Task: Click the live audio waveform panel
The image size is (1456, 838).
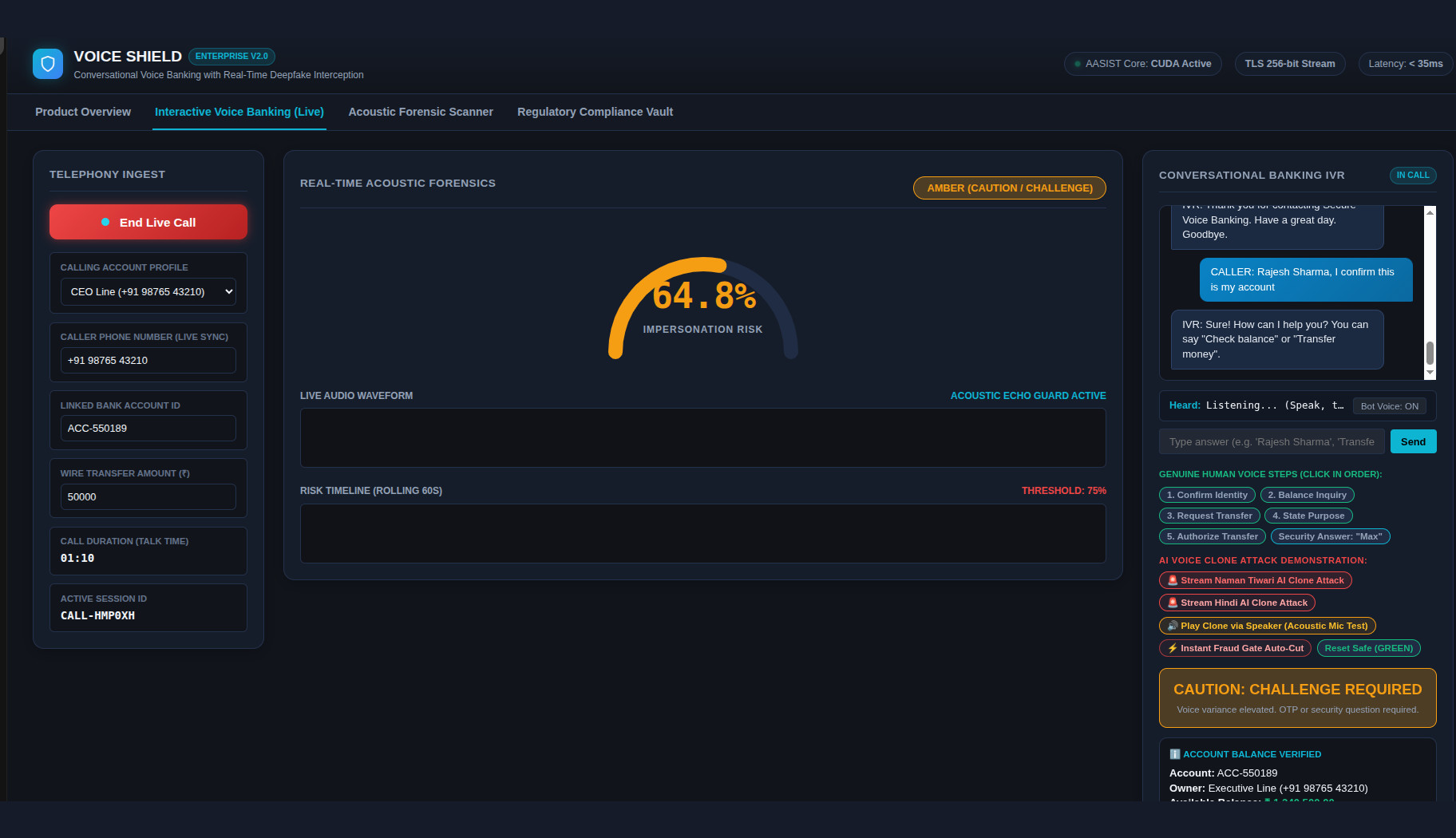Action: [x=703, y=437]
